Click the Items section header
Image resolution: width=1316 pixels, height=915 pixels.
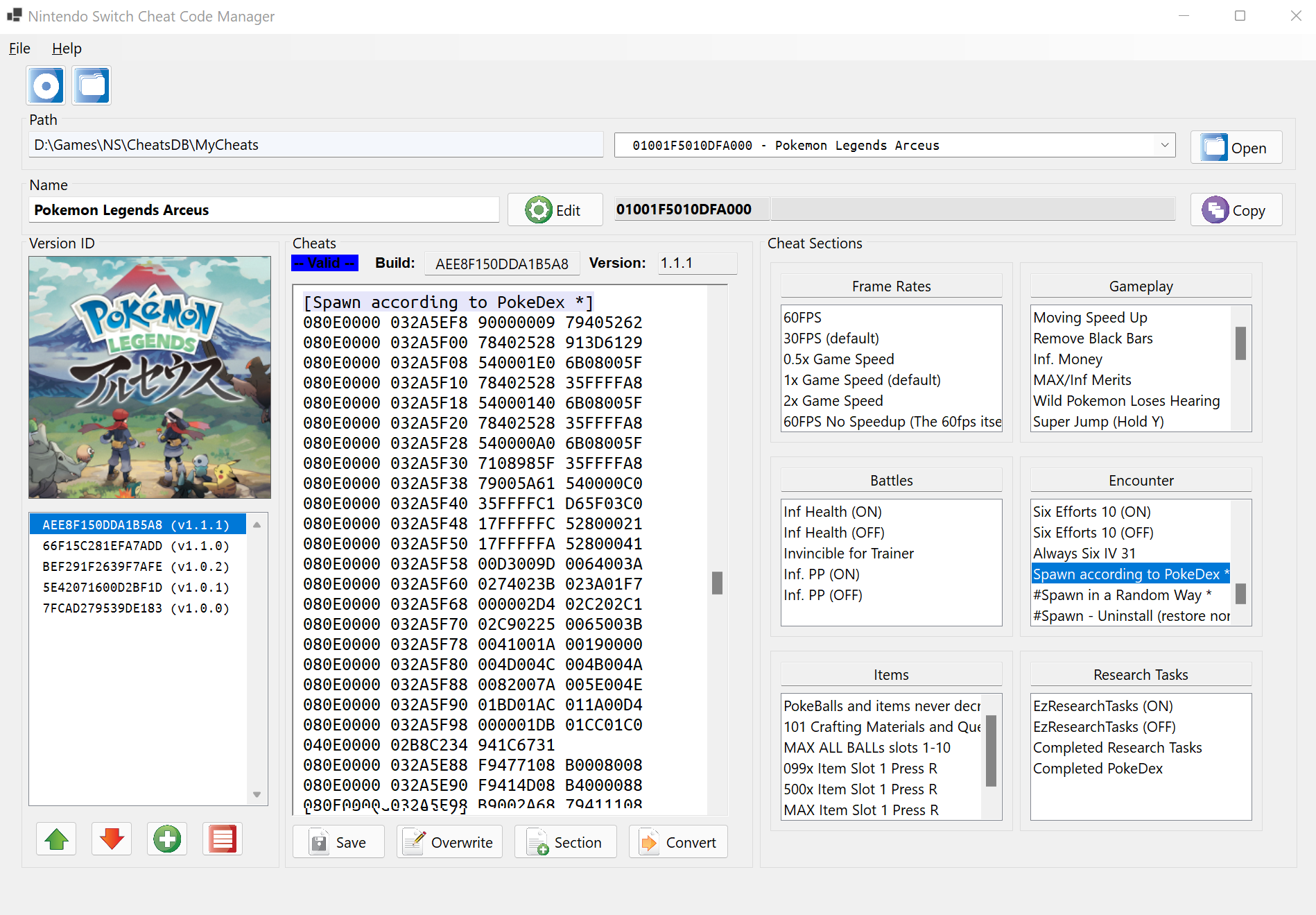point(891,674)
